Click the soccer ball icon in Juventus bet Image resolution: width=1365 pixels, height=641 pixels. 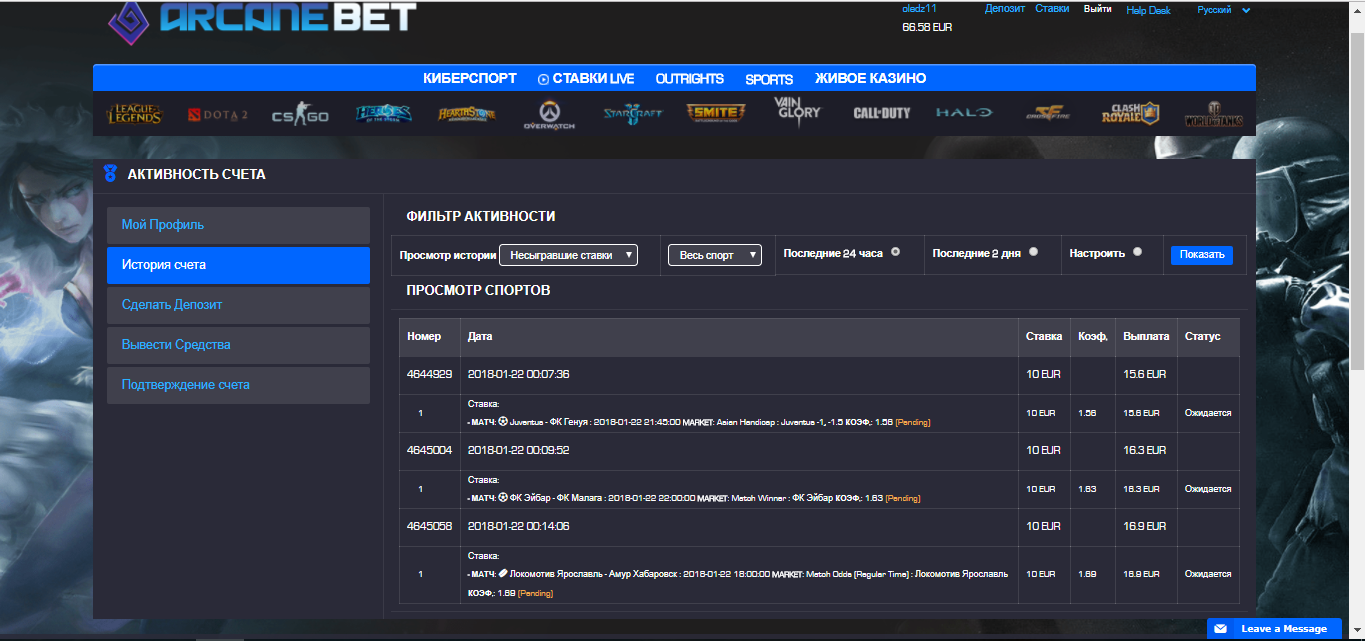pos(503,421)
